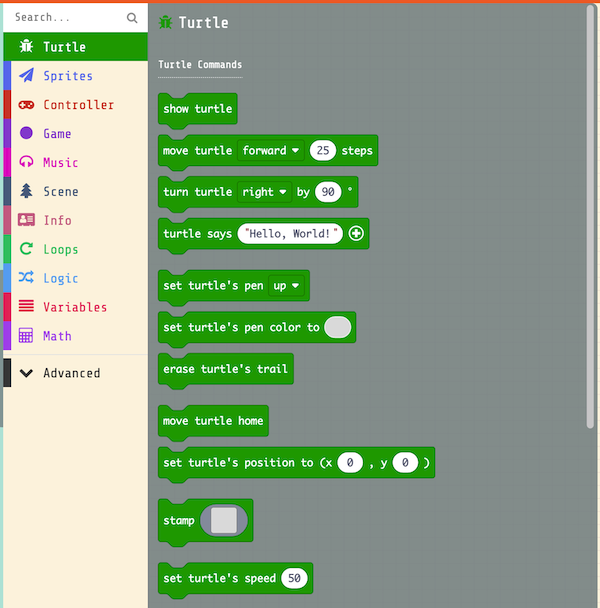Image resolution: width=600 pixels, height=608 pixels.
Task: Click the Math calculator icon
Action: [26, 335]
